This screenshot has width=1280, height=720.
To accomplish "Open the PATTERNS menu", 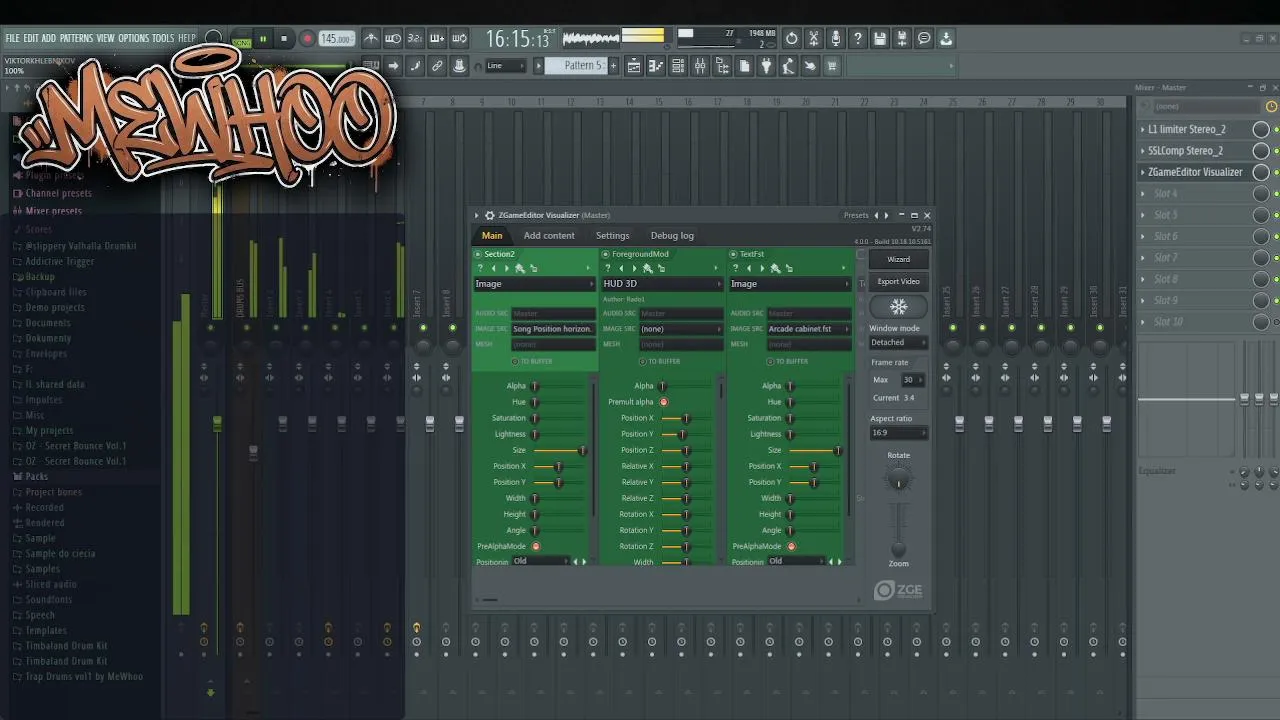I will (76, 38).
